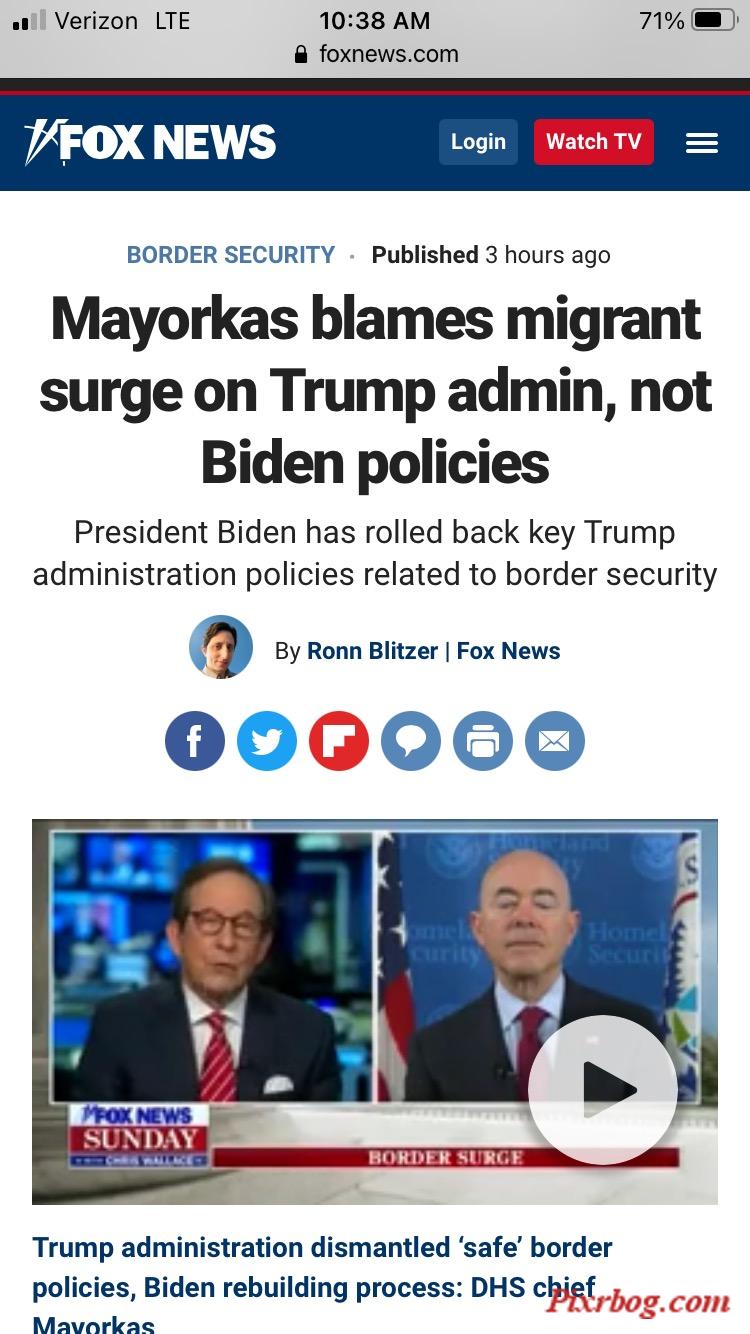Email article using envelope icon
This screenshot has width=750, height=1334.
tap(555, 741)
